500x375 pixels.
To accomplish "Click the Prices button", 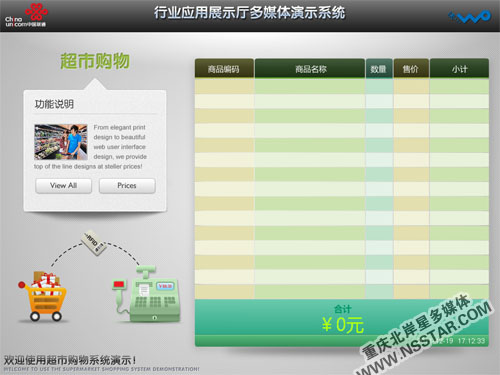I will pyautogui.click(x=127, y=186).
